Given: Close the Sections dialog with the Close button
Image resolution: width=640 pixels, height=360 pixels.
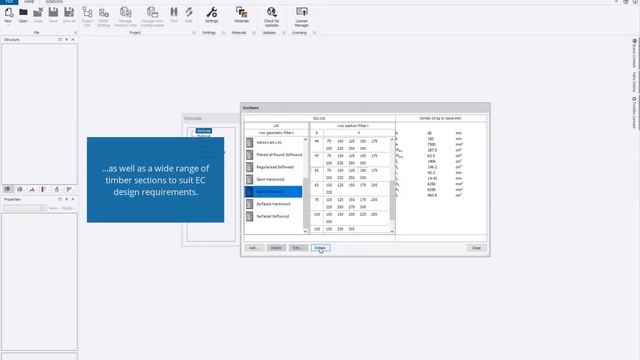Looking at the screenshot, I should pyautogui.click(x=476, y=248).
